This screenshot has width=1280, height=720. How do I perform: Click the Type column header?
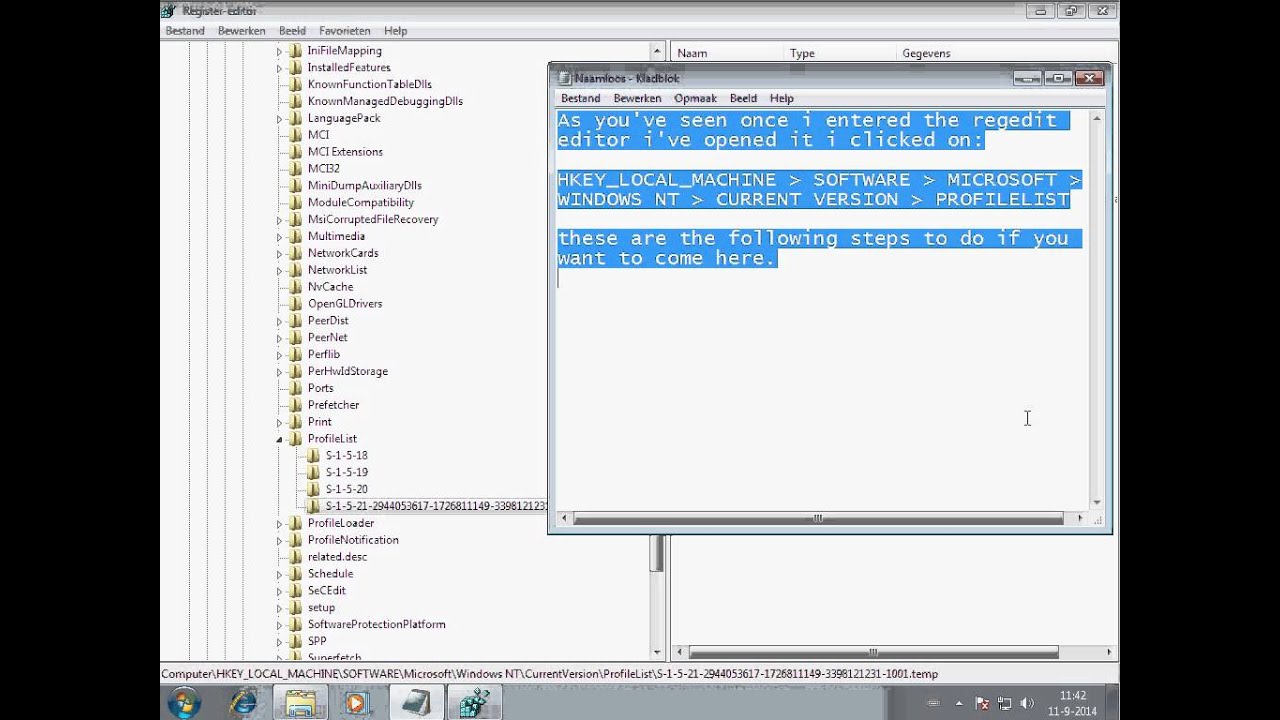coord(840,53)
